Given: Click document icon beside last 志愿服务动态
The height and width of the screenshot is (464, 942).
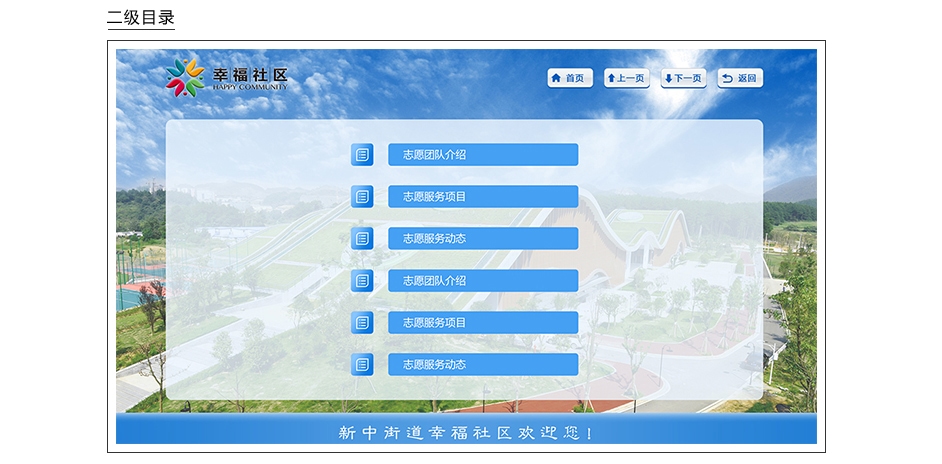Looking at the screenshot, I should tap(362, 365).
